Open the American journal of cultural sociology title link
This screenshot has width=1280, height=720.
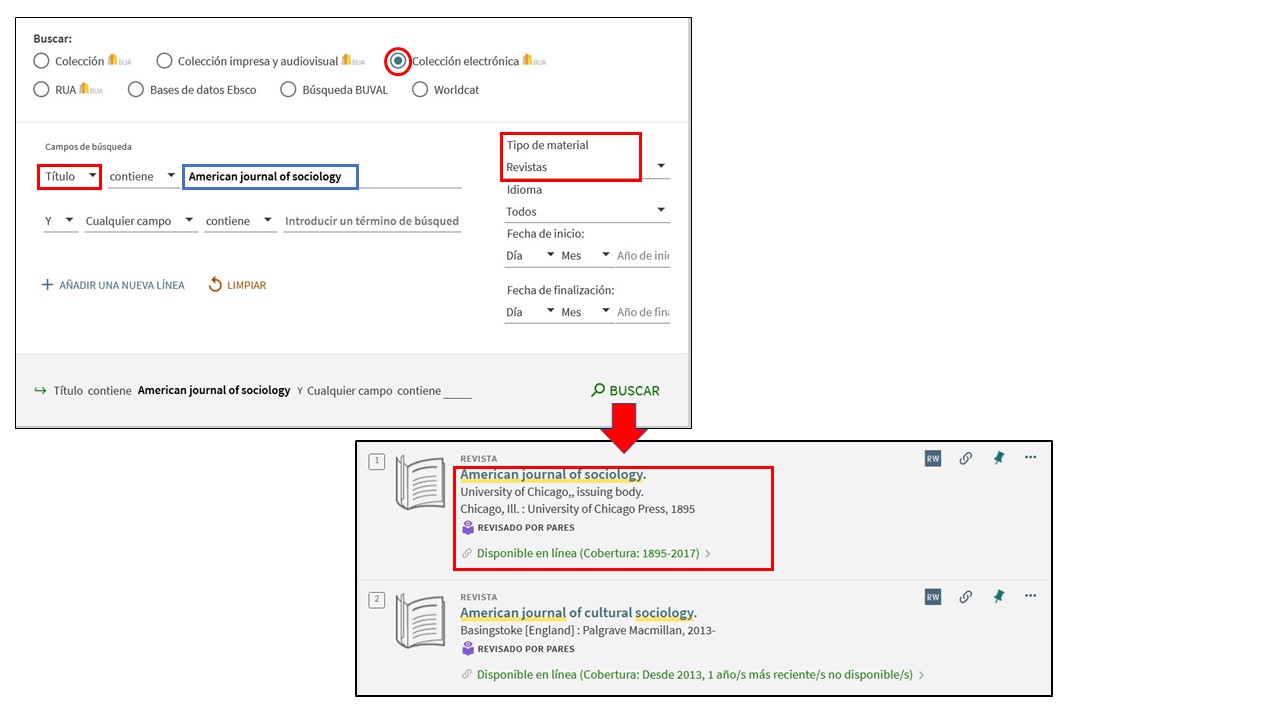[578, 613]
